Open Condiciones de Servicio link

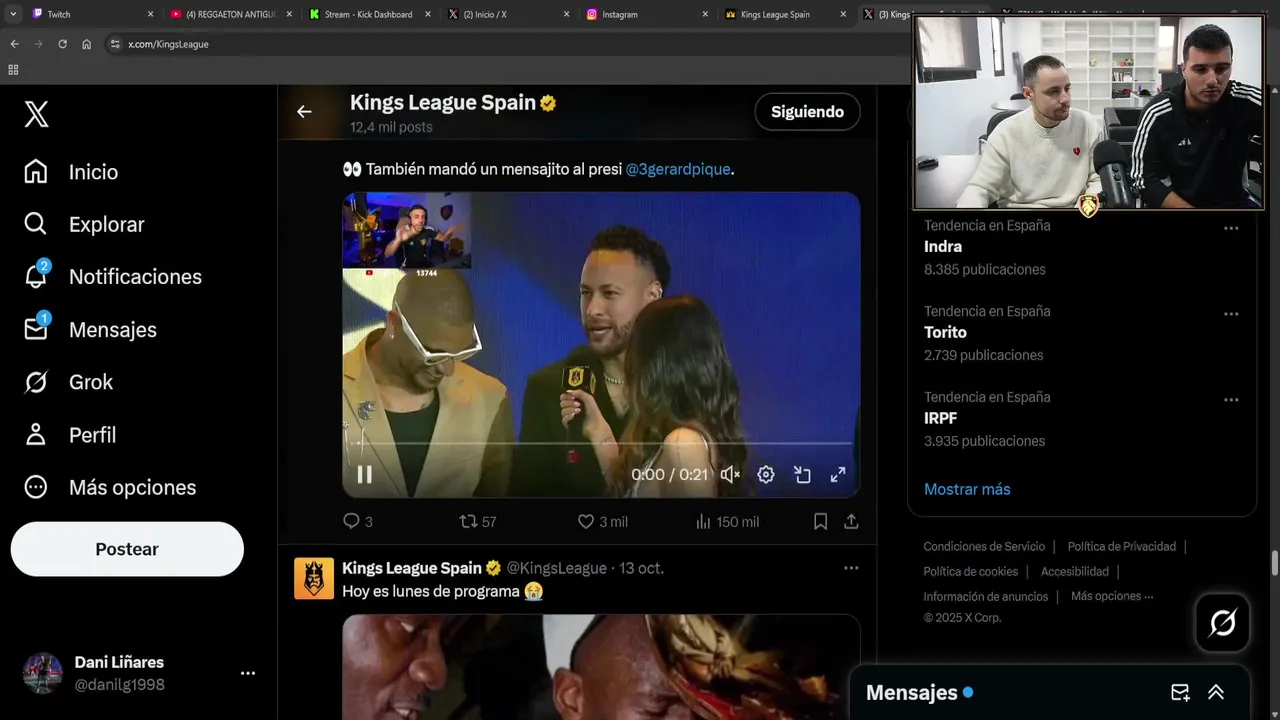pos(984,547)
